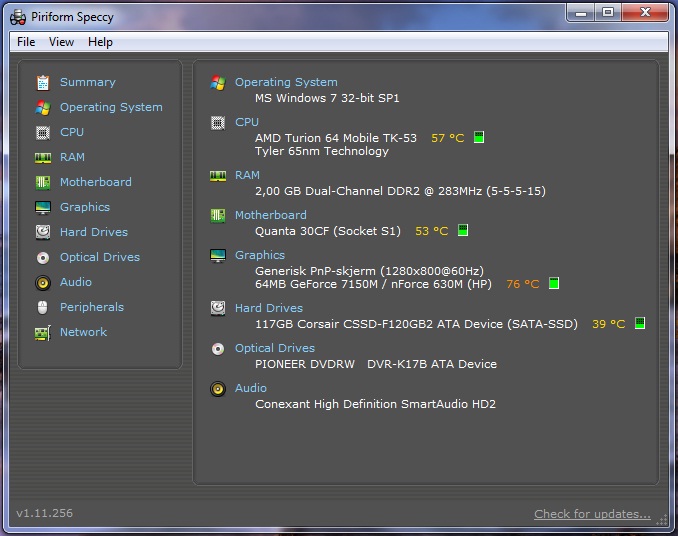Open the RAM heading in main panel
This screenshot has width=678, height=536.
(x=247, y=175)
